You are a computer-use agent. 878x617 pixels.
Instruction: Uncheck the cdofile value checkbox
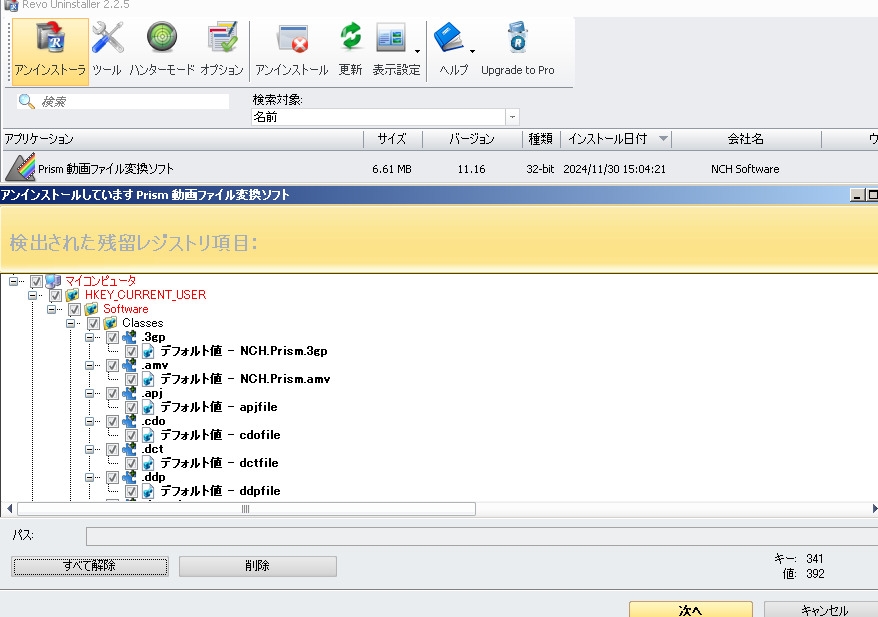coord(132,435)
